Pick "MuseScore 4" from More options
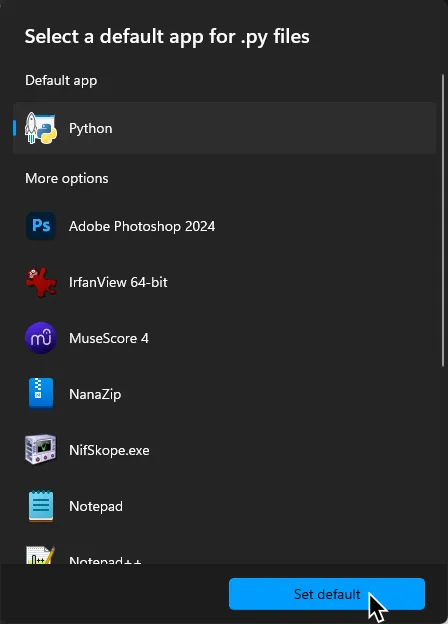Image resolution: width=448 pixels, height=624 pixels. (x=225, y=338)
